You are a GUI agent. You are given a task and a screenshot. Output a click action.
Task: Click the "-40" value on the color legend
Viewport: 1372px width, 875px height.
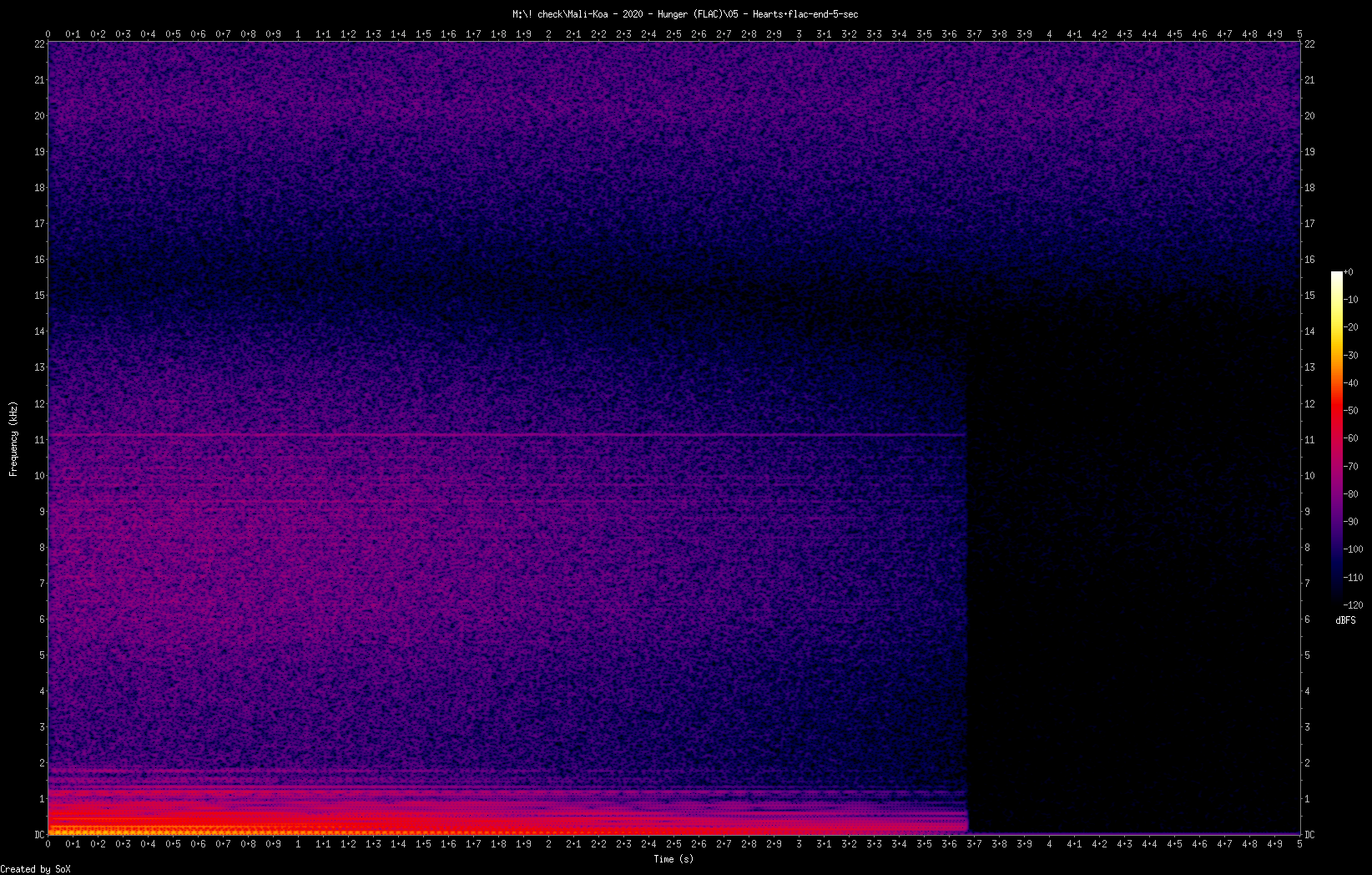[x=1350, y=383]
